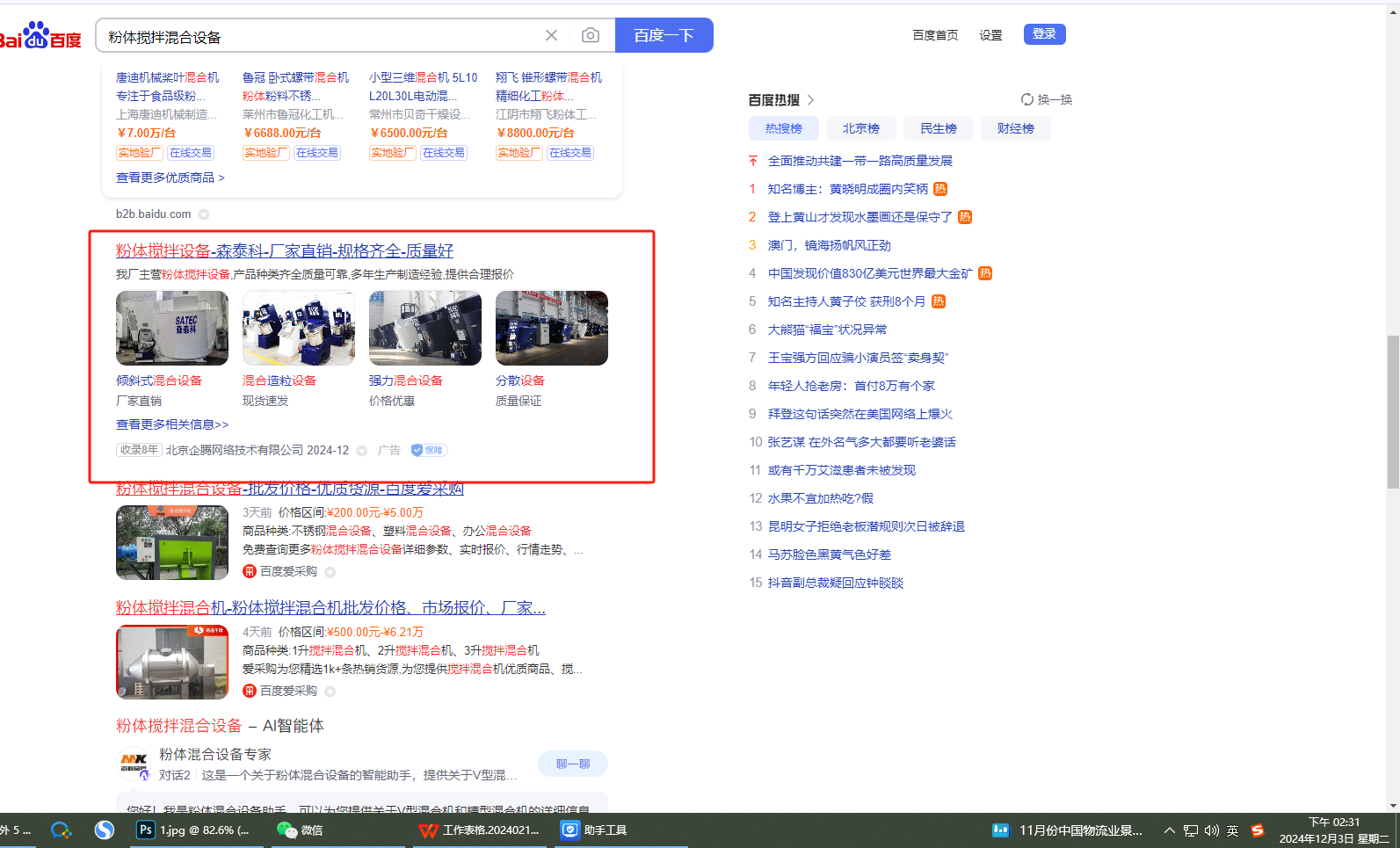Image resolution: width=1400 pixels, height=848 pixels.
Task: Click the Baidu logo
Action: pos(40,36)
